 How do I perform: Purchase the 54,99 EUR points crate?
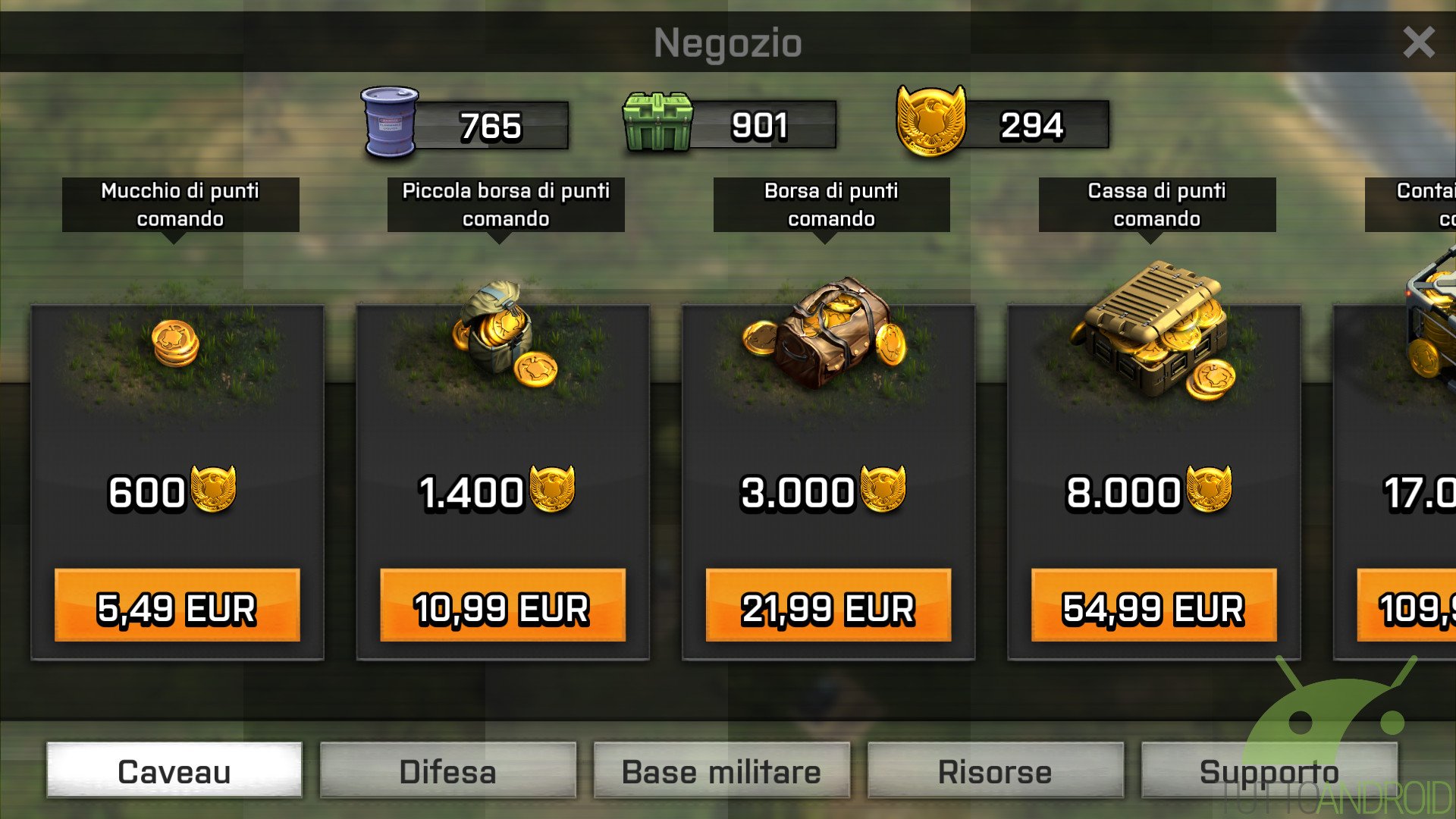1153,605
